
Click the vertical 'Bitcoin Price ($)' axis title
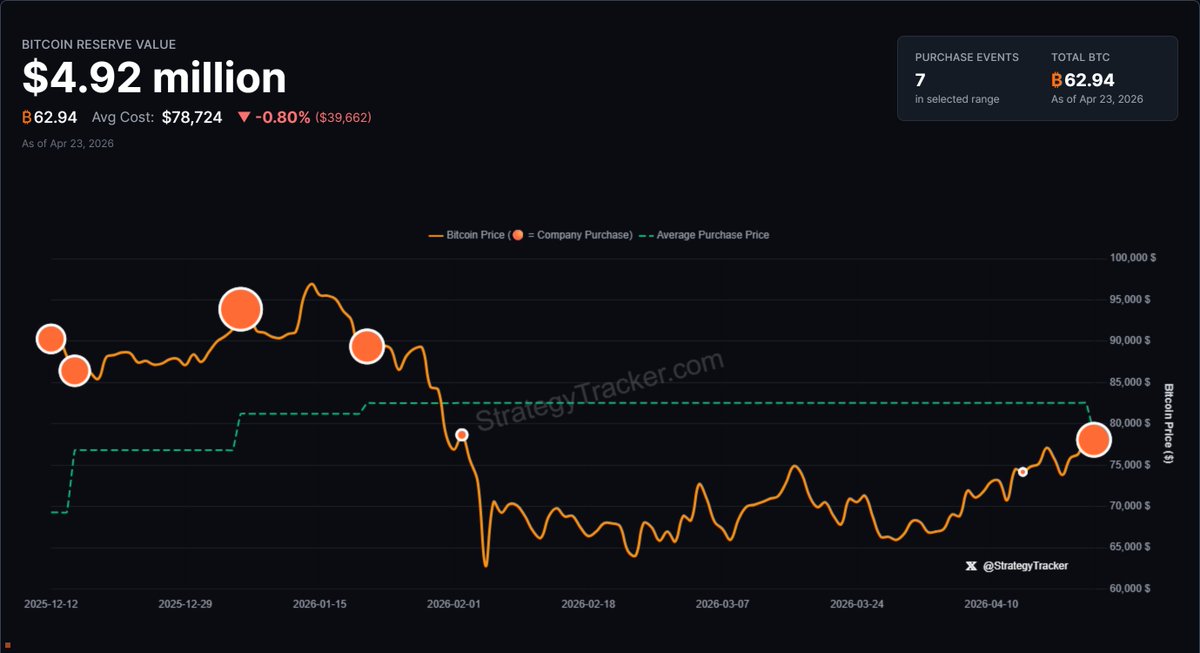tap(1169, 422)
